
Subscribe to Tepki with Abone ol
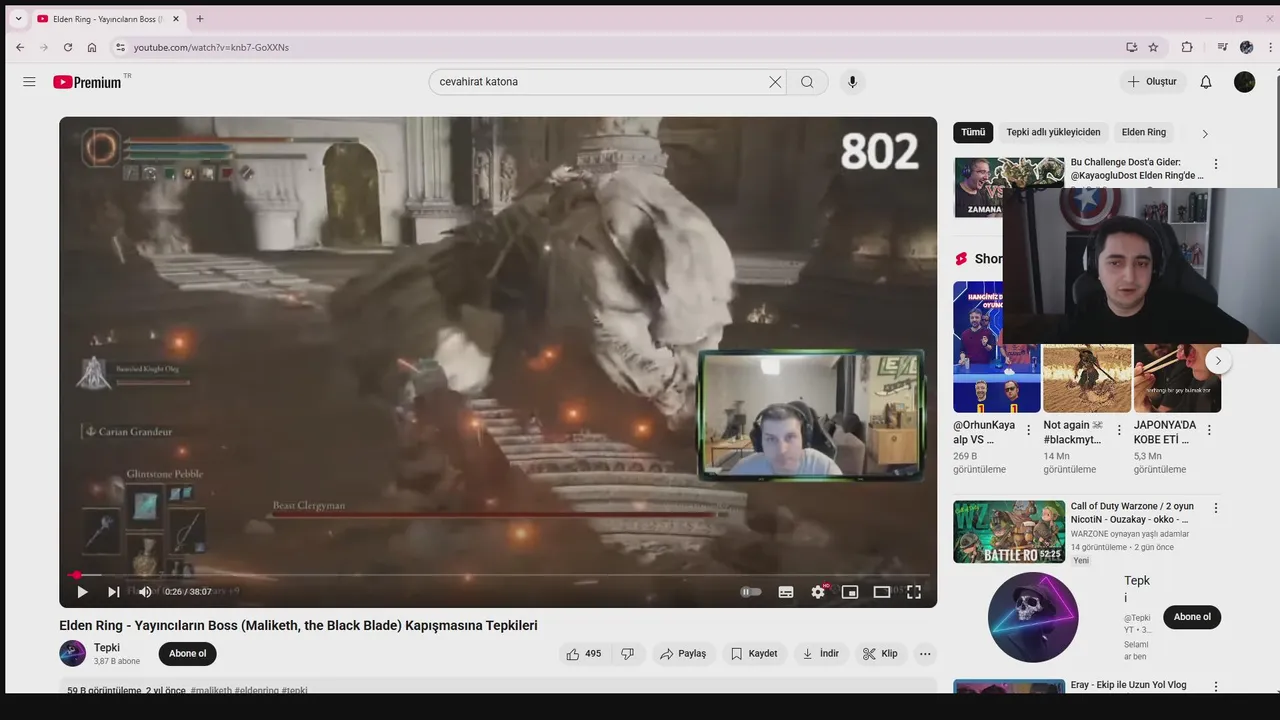(x=188, y=654)
